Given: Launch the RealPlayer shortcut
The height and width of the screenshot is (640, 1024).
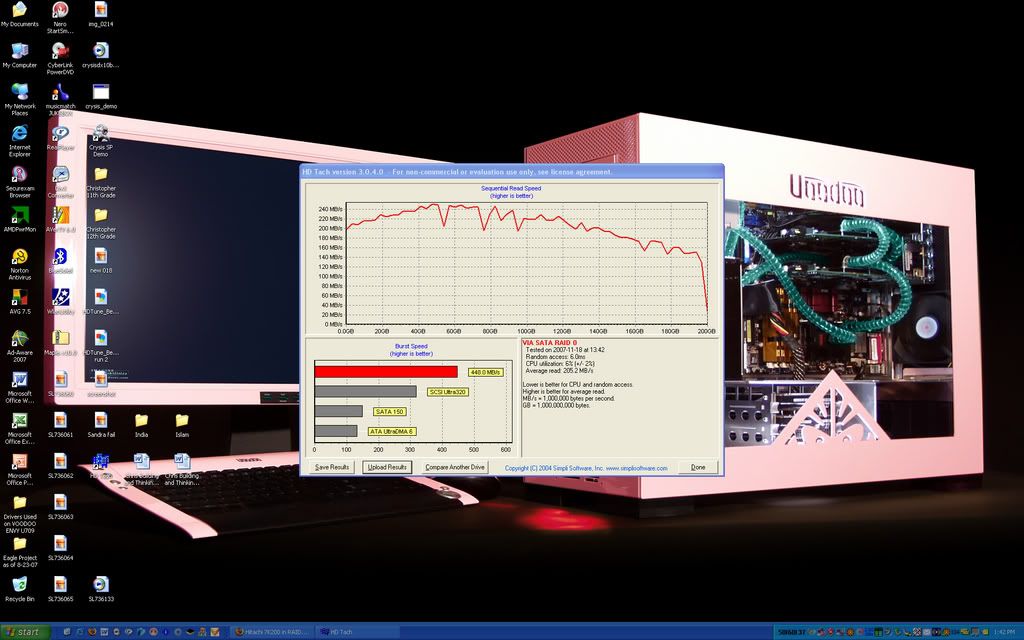Looking at the screenshot, I should (x=60, y=138).
